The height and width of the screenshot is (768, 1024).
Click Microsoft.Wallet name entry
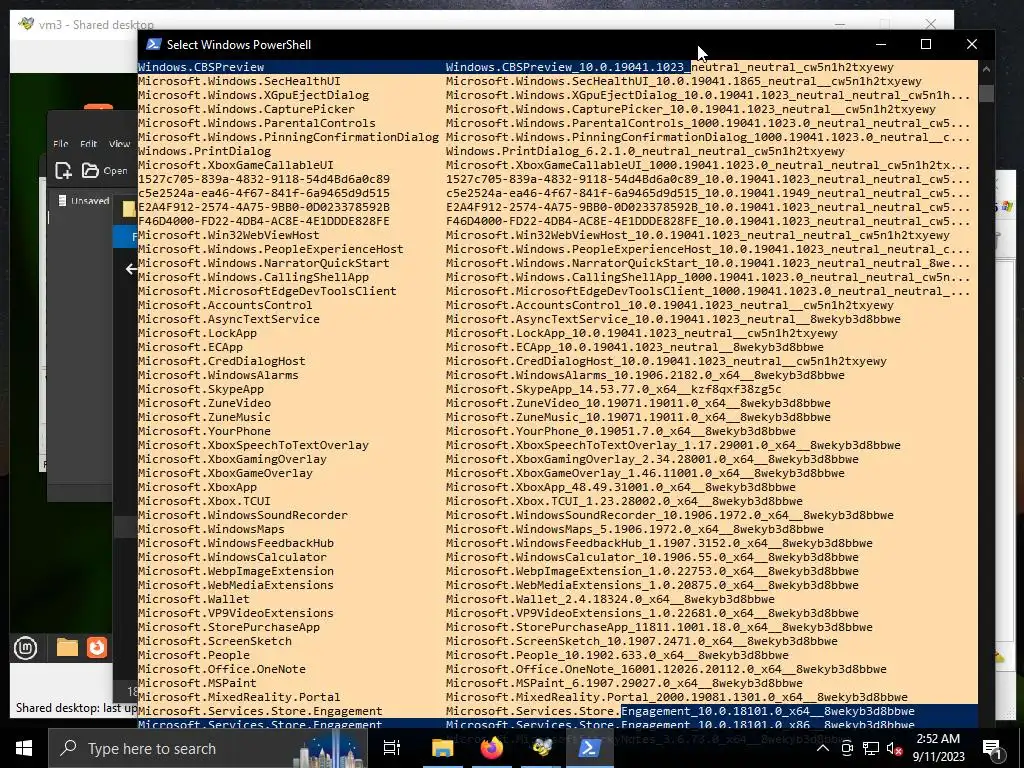(x=194, y=599)
